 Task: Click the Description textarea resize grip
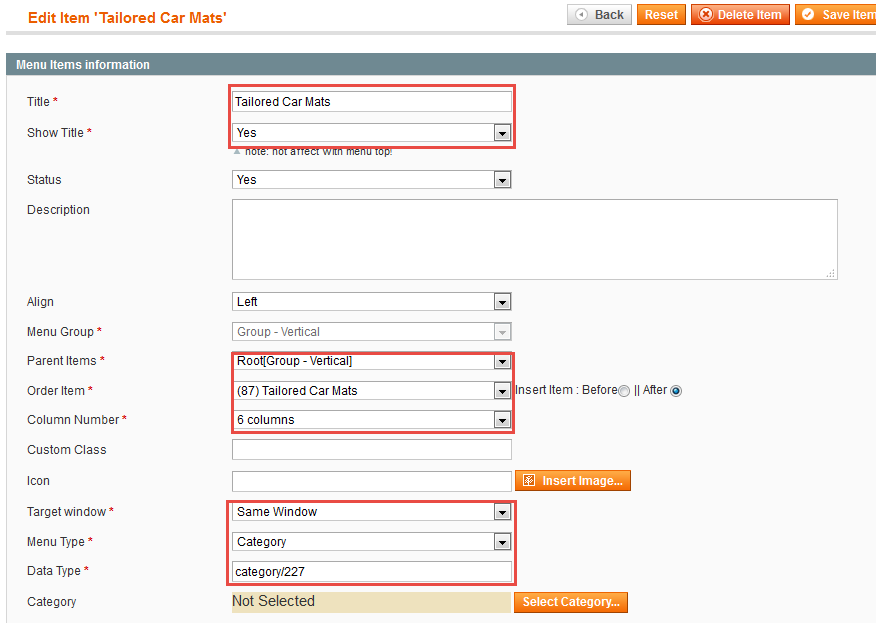pyautogui.click(x=831, y=273)
